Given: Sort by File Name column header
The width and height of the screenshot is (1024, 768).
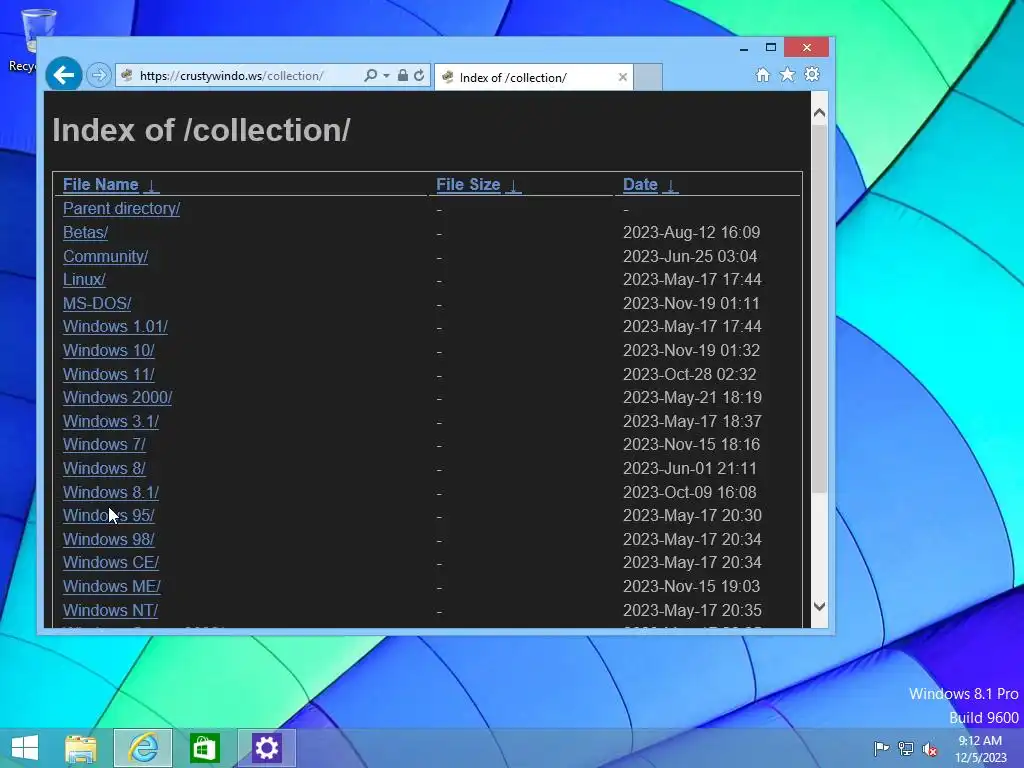Looking at the screenshot, I should pyautogui.click(x=101, y=185).
